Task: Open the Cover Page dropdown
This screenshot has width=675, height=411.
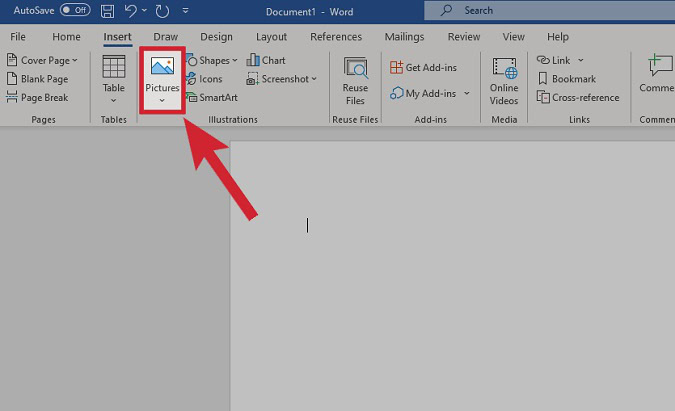Action: coord(75,60)
